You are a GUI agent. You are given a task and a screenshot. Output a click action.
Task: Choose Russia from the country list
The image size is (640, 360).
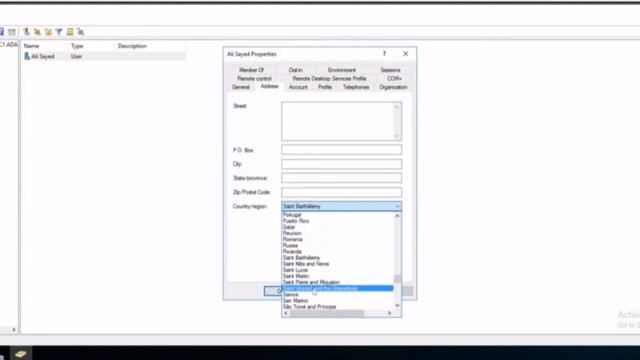[x=290, y=245]
